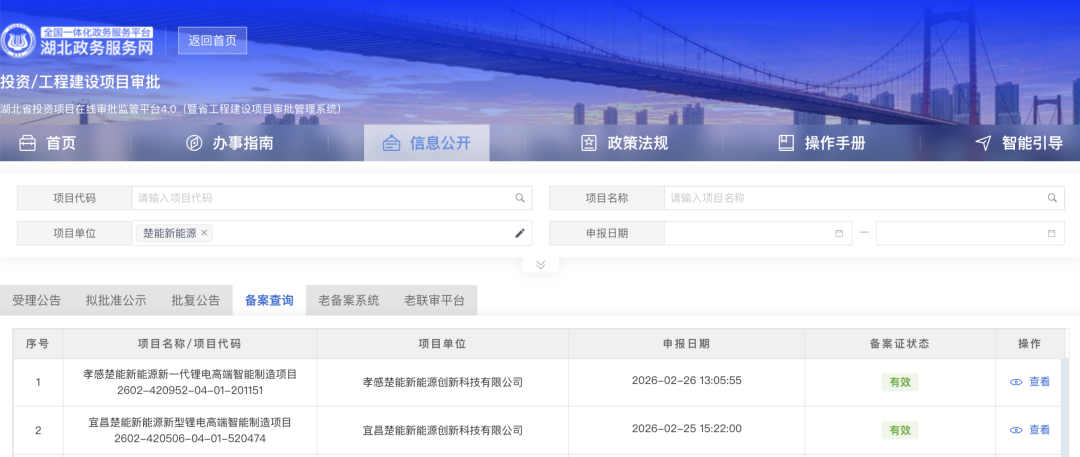
Task: Click the pencil edit icon in 项目单位 field
Action: click(x=520, y=233)
